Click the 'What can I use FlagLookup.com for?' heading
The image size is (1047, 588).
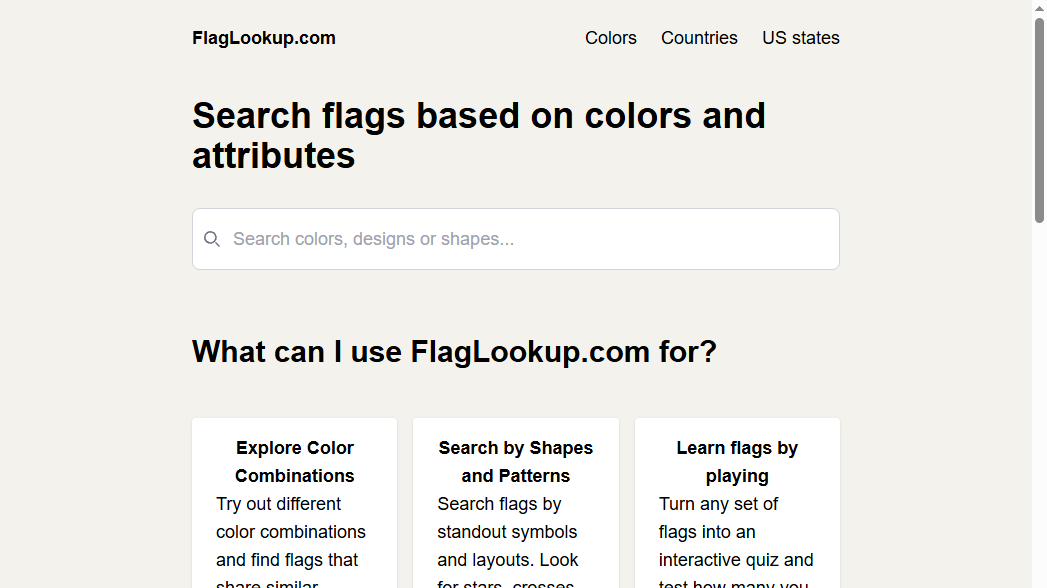pos(454,352)
